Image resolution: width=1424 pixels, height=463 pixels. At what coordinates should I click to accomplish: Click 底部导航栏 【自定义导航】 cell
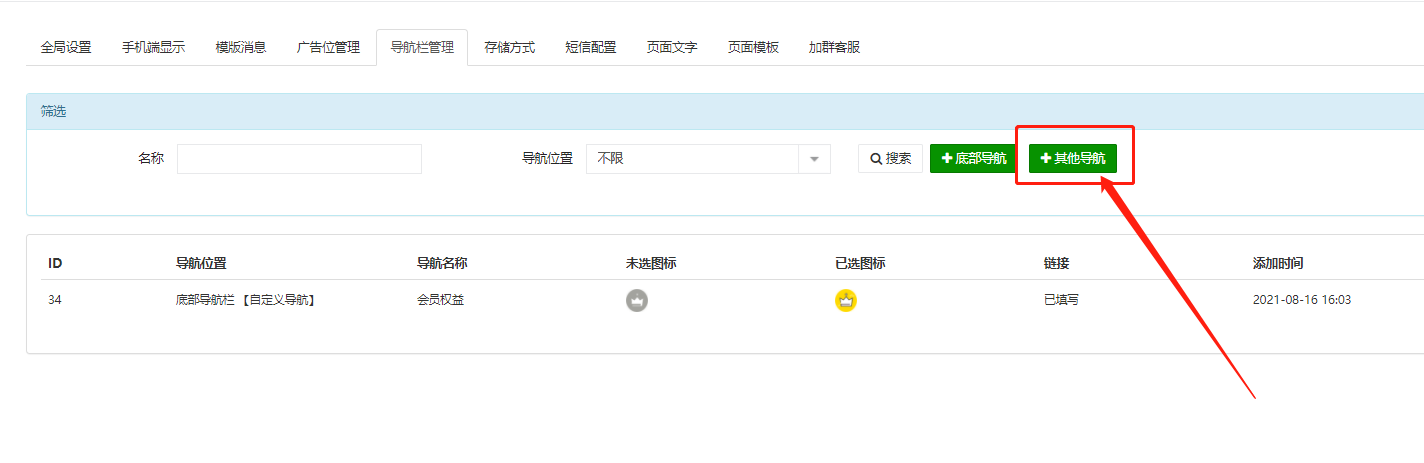246,299
